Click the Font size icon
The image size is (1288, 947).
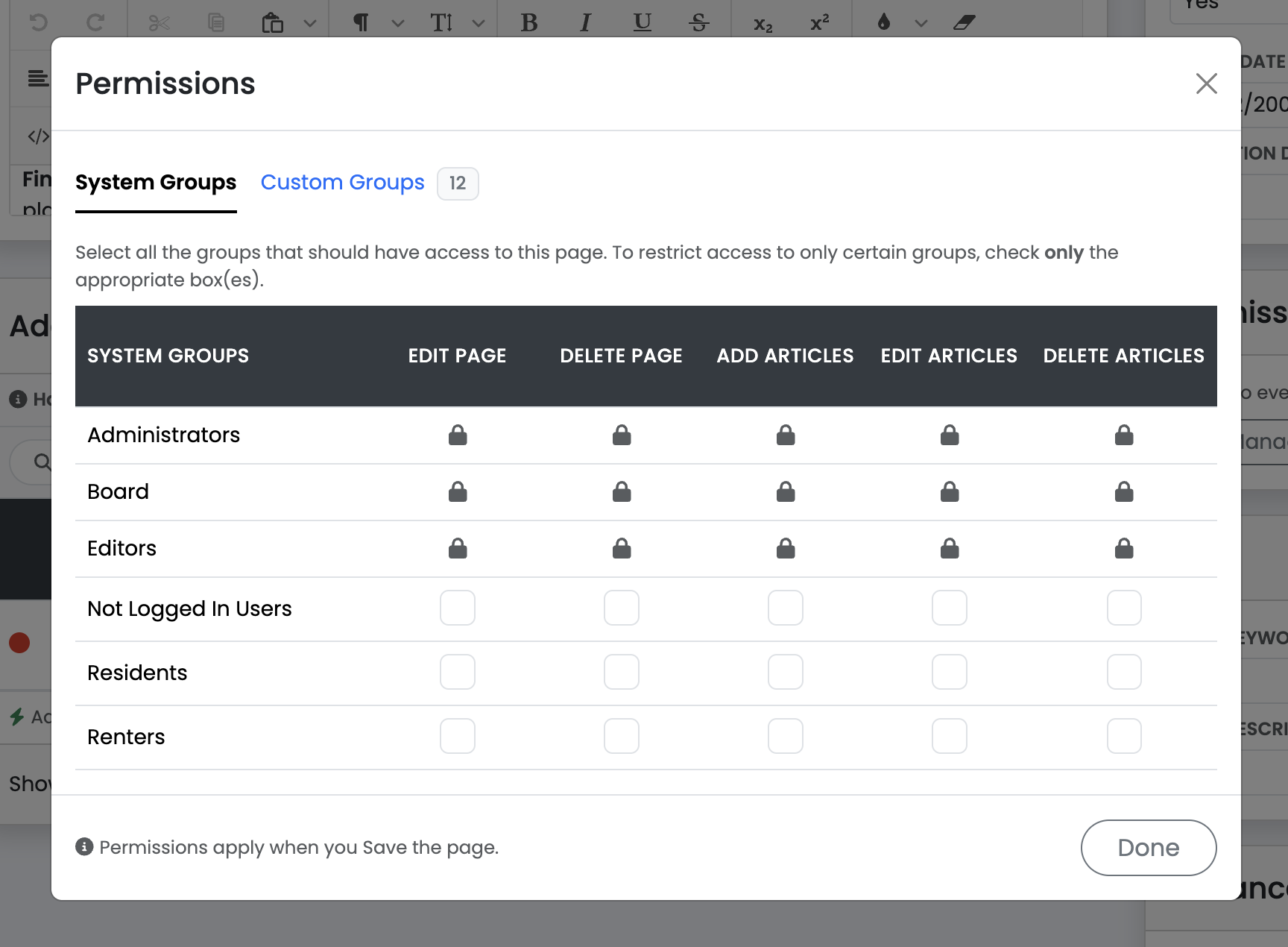(441, 22)
